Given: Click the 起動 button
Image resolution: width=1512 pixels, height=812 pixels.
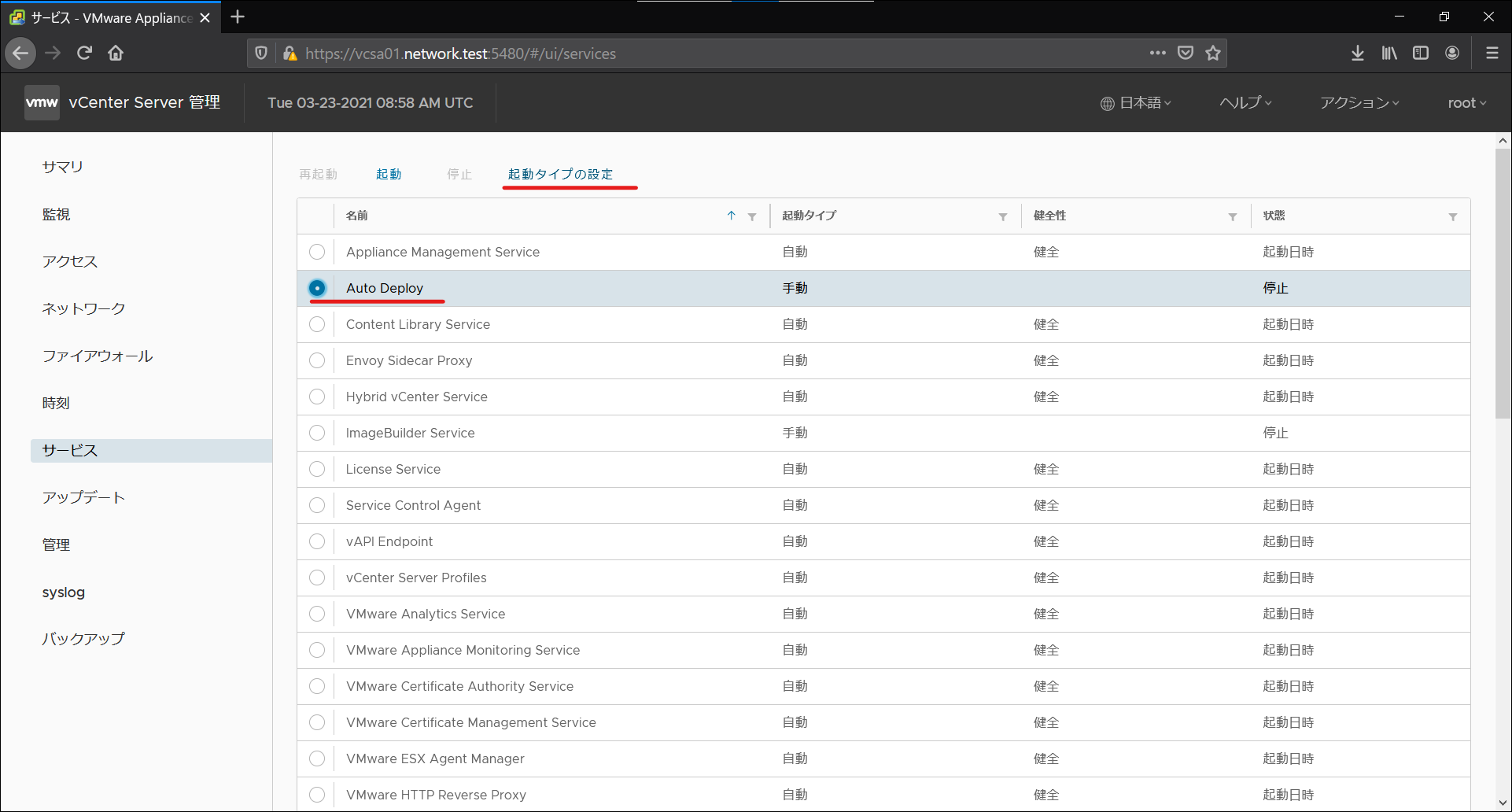Looking at the screenshot, I should tap(389, 174).
